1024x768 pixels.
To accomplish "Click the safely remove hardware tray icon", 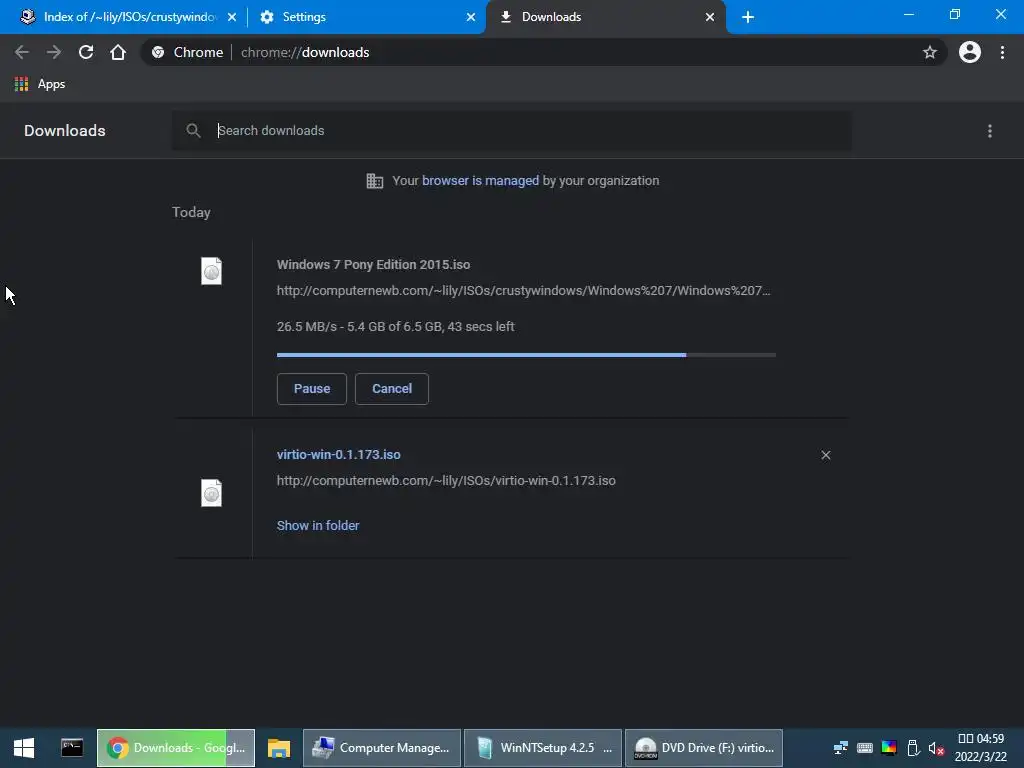I will (x=914, y=748).
